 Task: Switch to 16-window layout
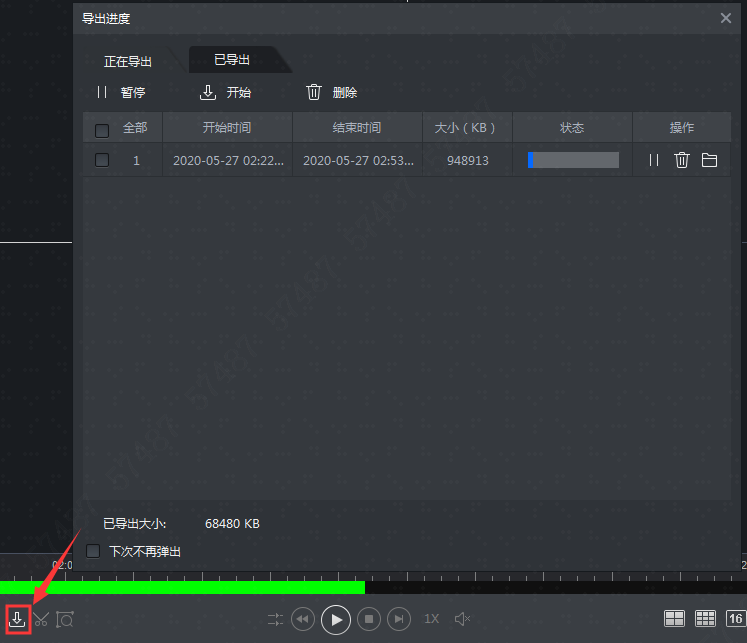[x=736, y=619]
